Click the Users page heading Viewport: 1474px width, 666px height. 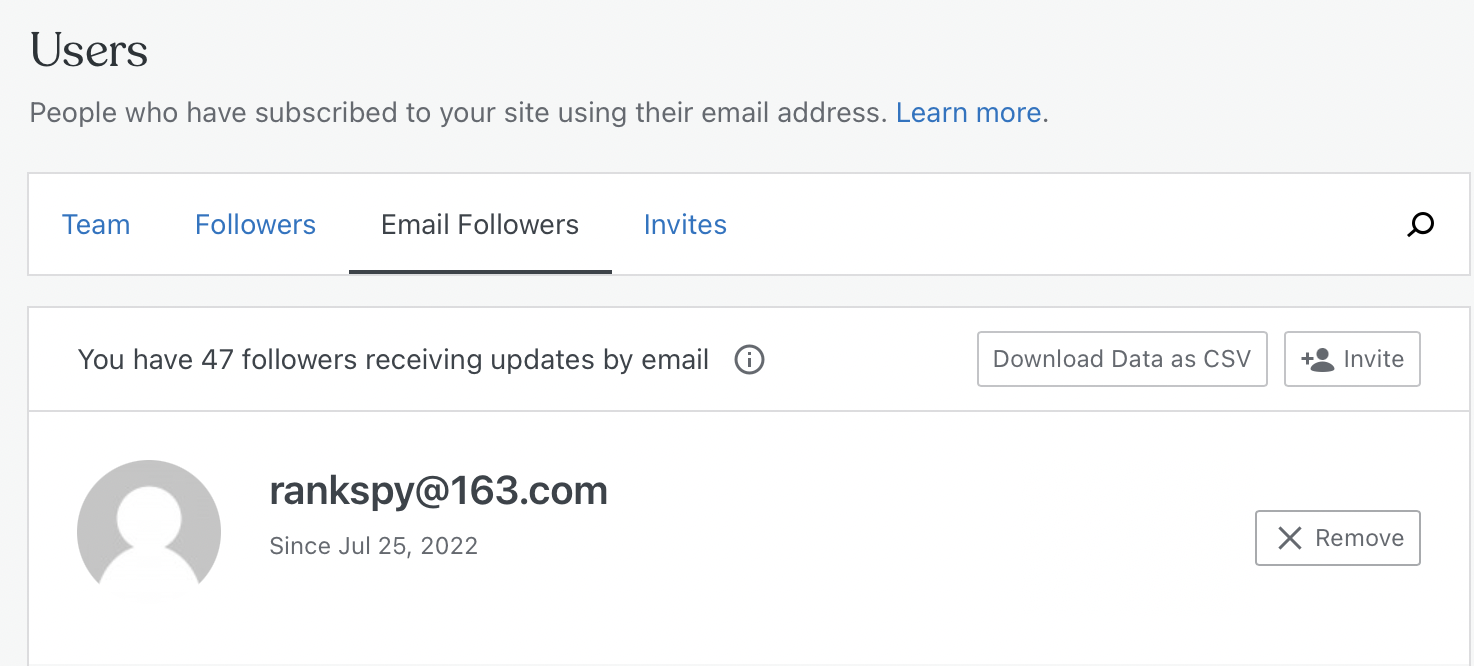89,50
